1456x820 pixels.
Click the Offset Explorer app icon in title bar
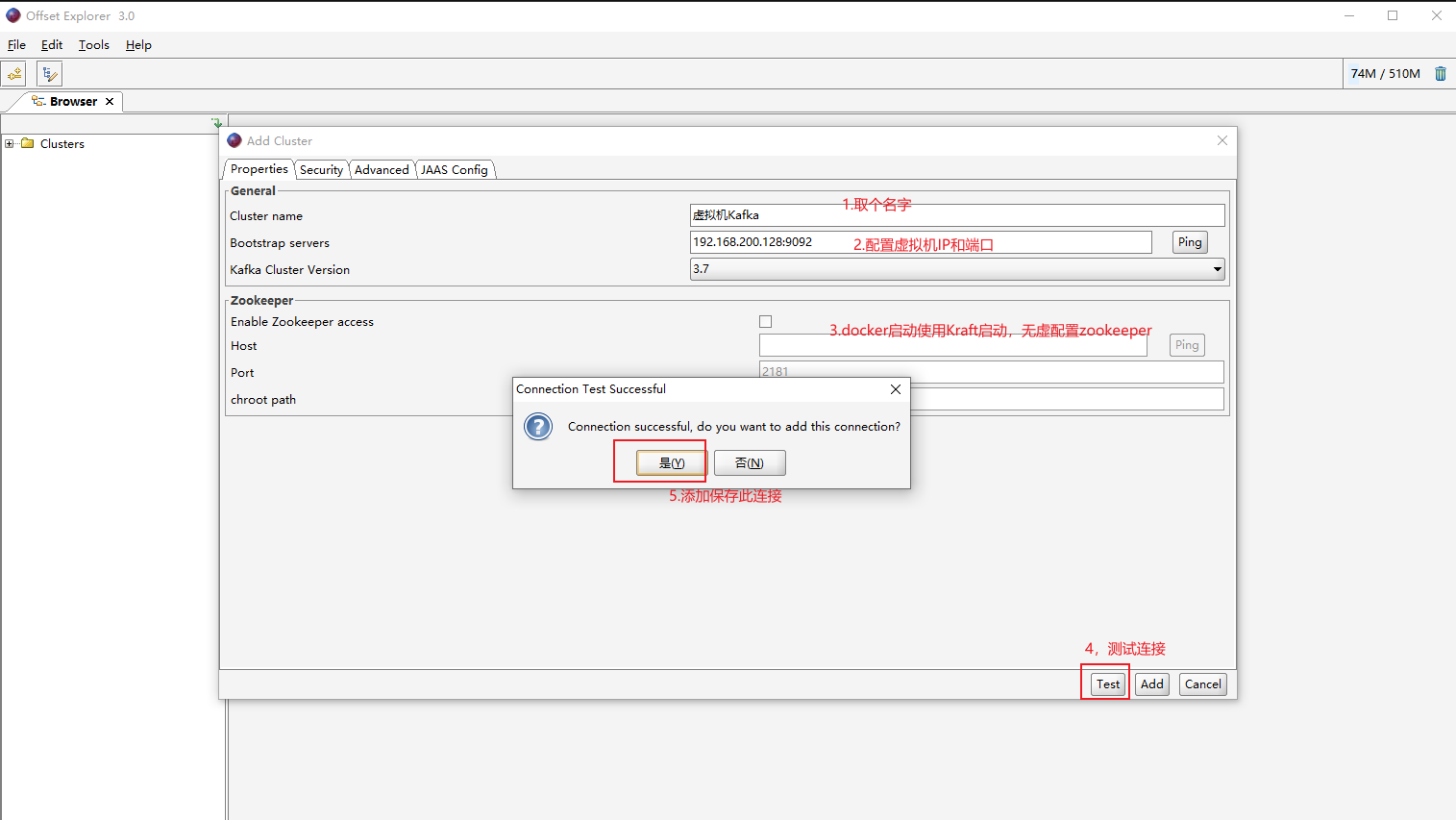[13, 15]
